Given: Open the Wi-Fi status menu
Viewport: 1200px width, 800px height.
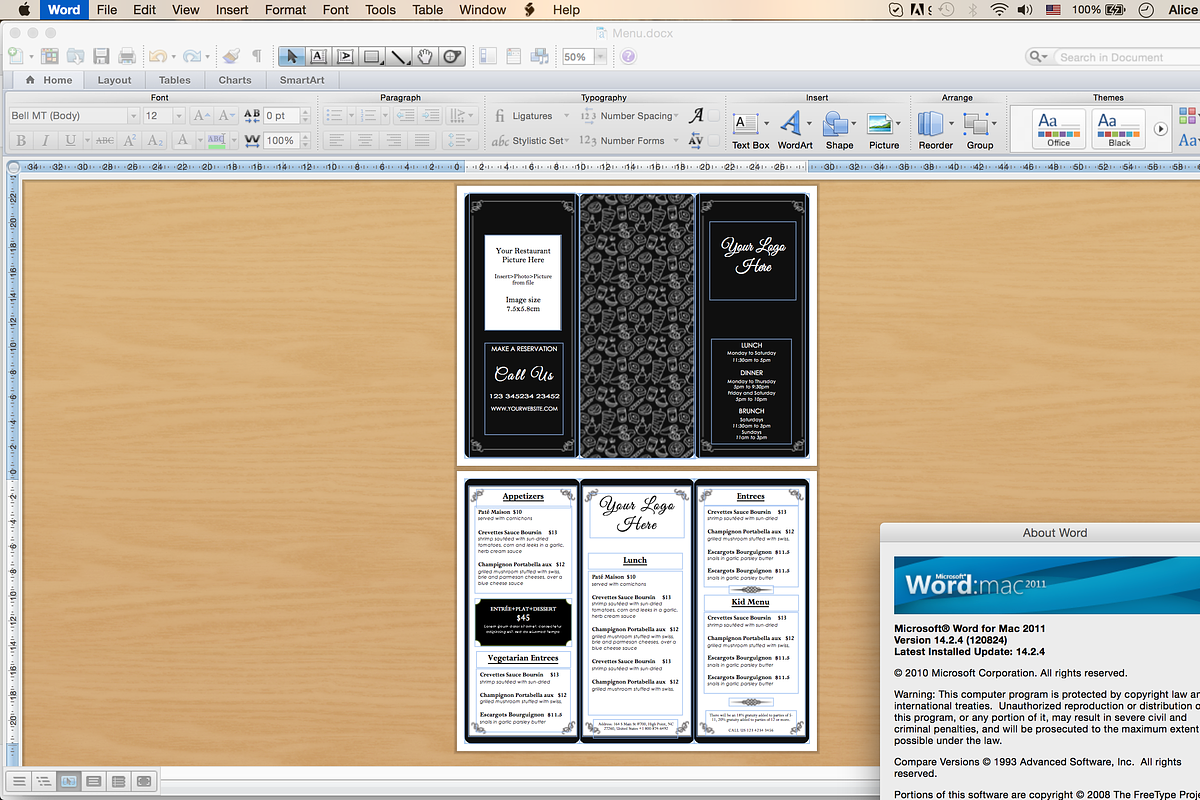Looking at the screenshot, I should [x=999, y=10].
